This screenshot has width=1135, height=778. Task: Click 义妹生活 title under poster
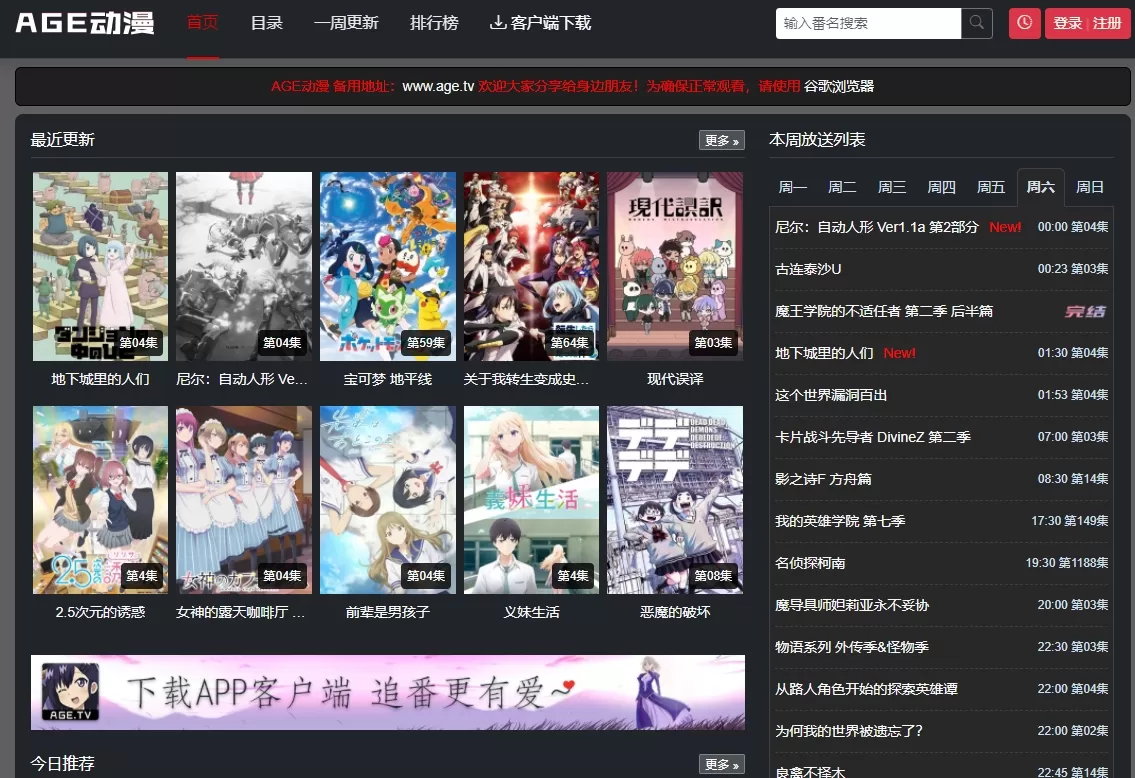pyautogui.click(x=531, y=612)
